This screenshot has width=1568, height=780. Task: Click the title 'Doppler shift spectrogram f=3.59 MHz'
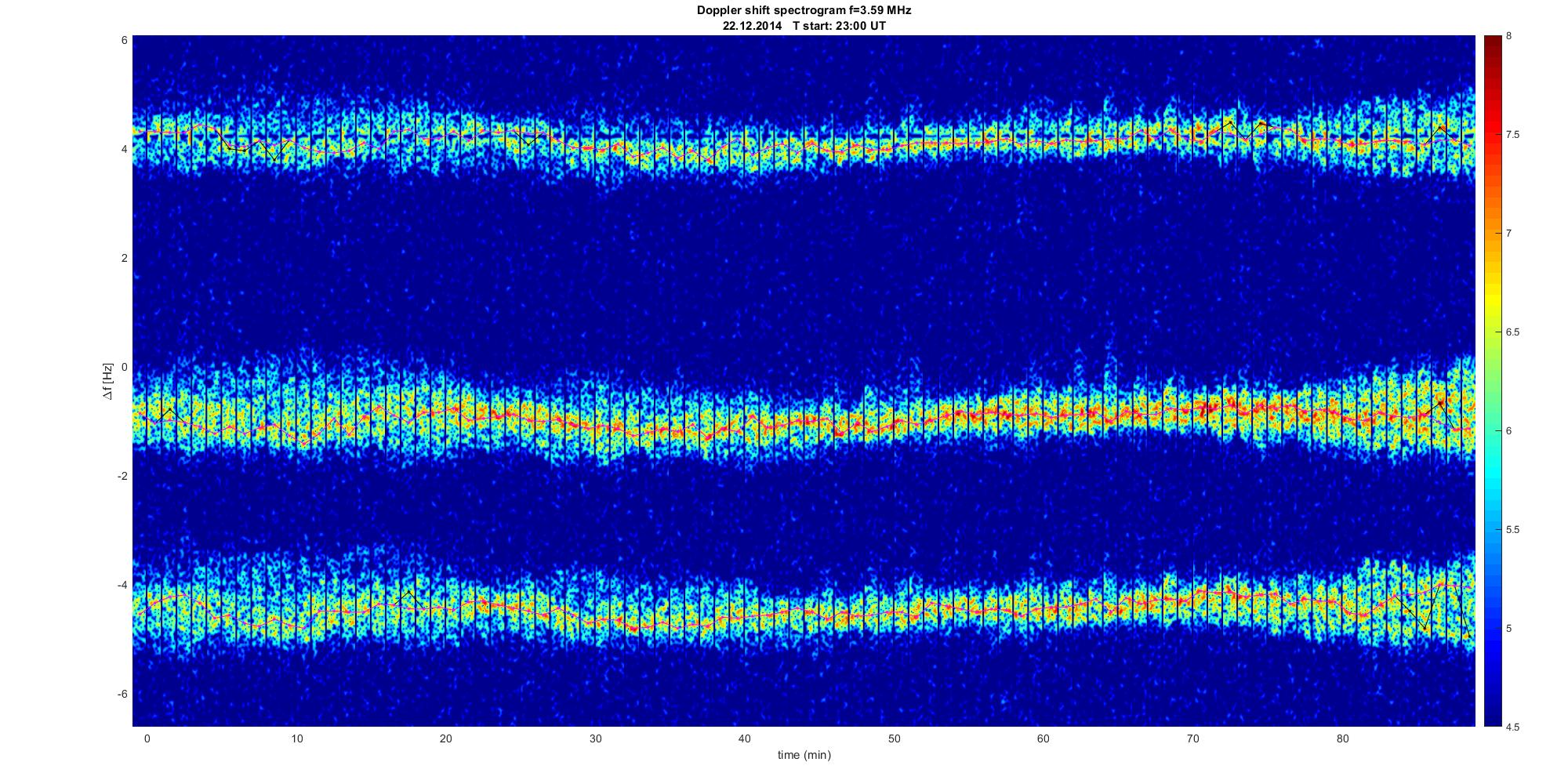click(x=804, y=10)
